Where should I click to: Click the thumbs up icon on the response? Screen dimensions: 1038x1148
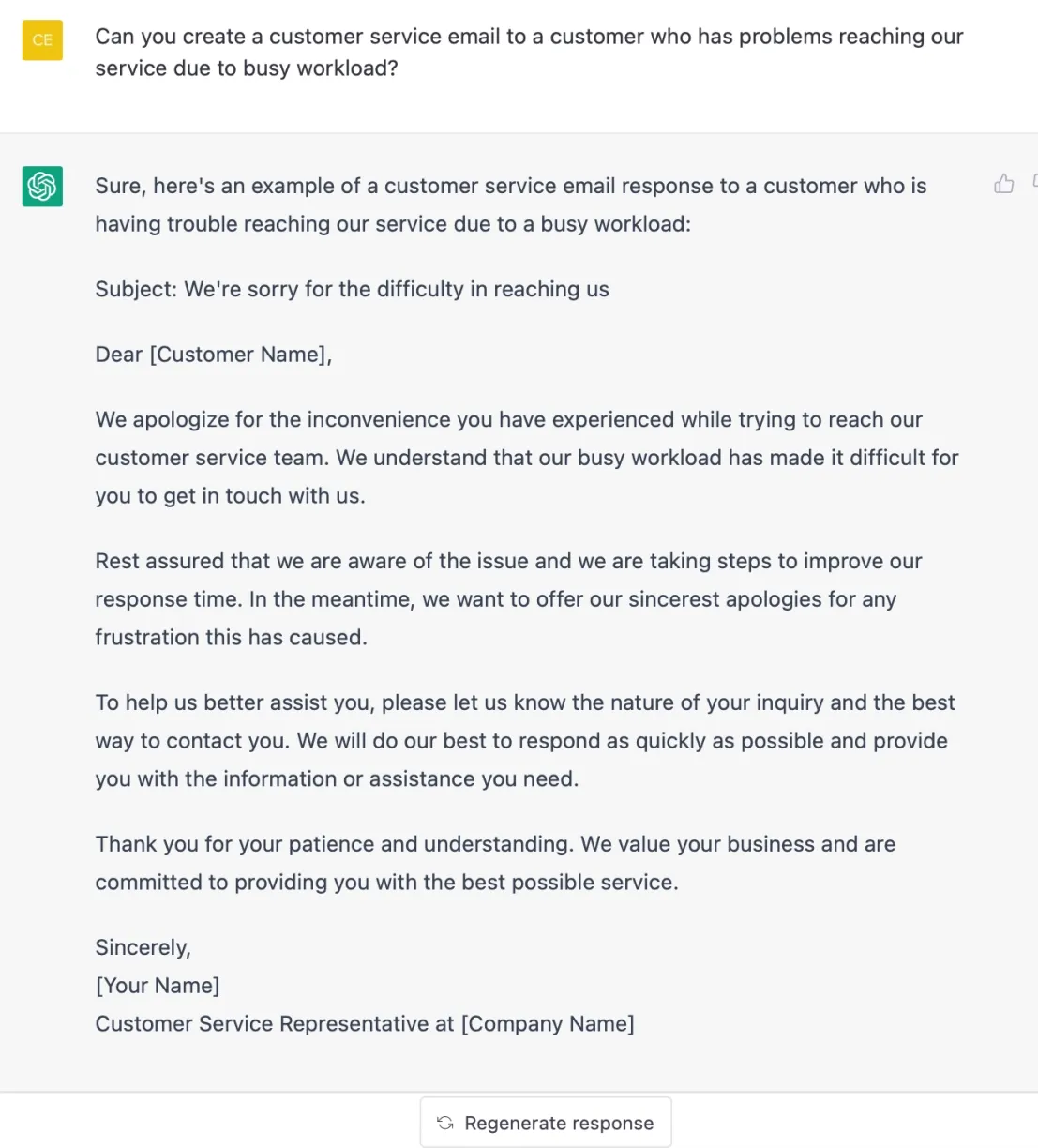coord(1003,184)
